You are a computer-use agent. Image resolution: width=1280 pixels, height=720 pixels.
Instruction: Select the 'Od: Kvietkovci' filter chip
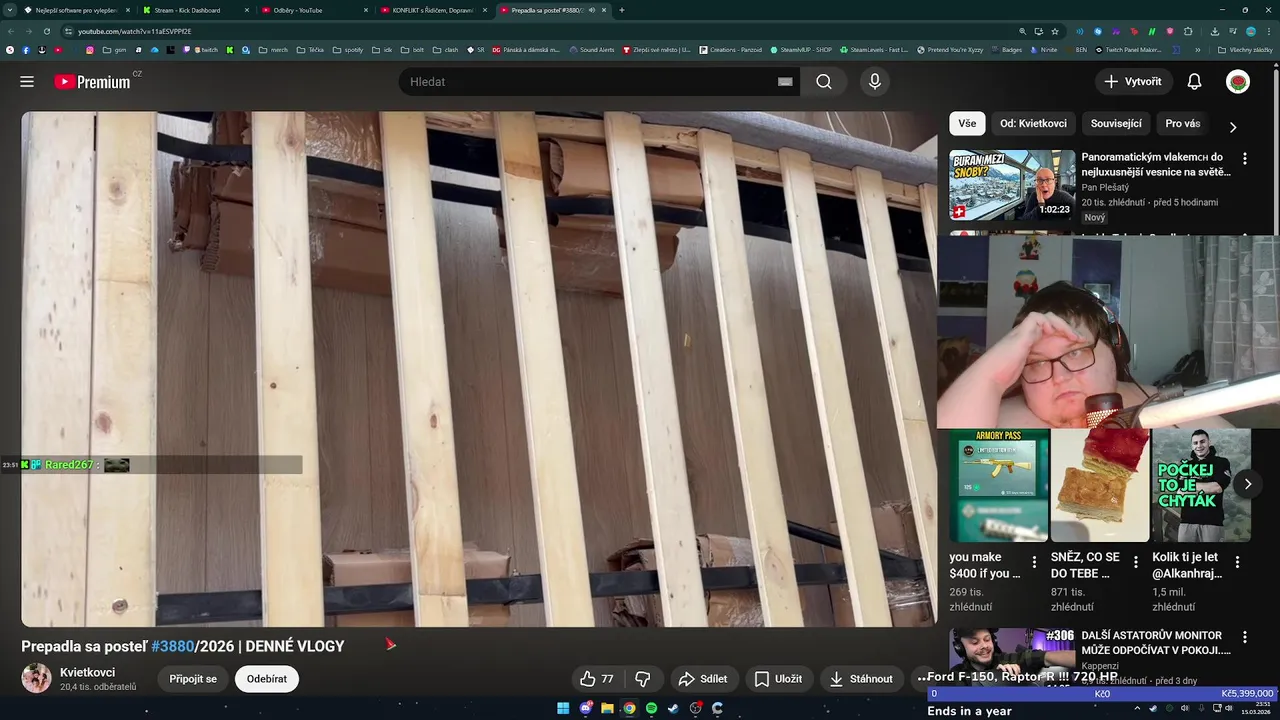coord(1033,124)
